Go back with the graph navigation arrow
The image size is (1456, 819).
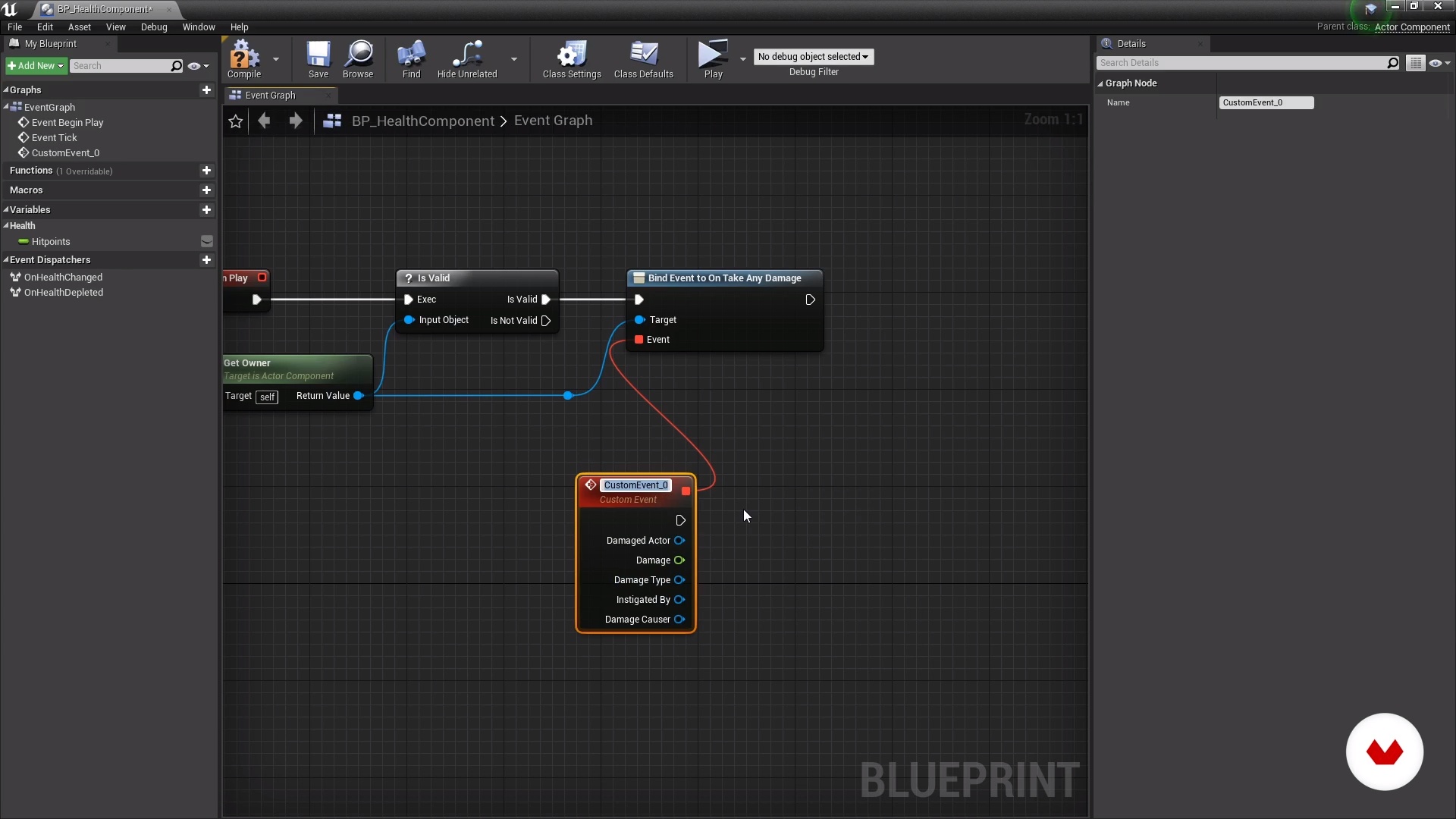point(264,121)
